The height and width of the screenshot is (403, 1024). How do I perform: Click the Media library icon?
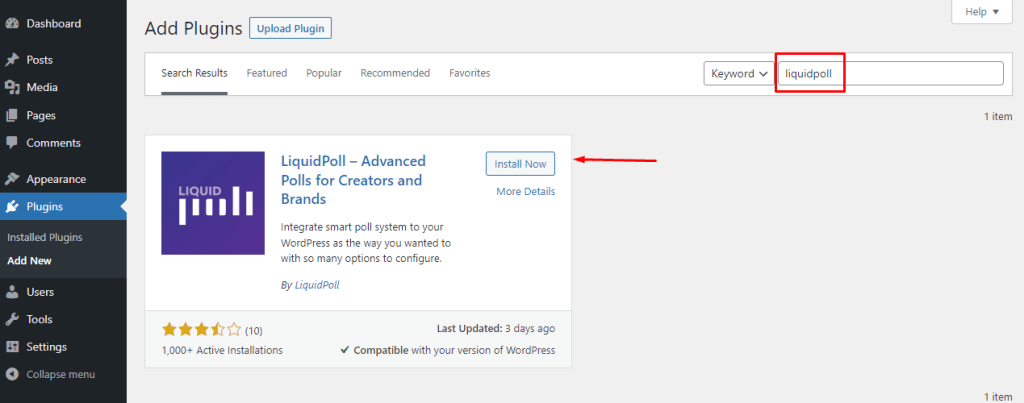12,88
